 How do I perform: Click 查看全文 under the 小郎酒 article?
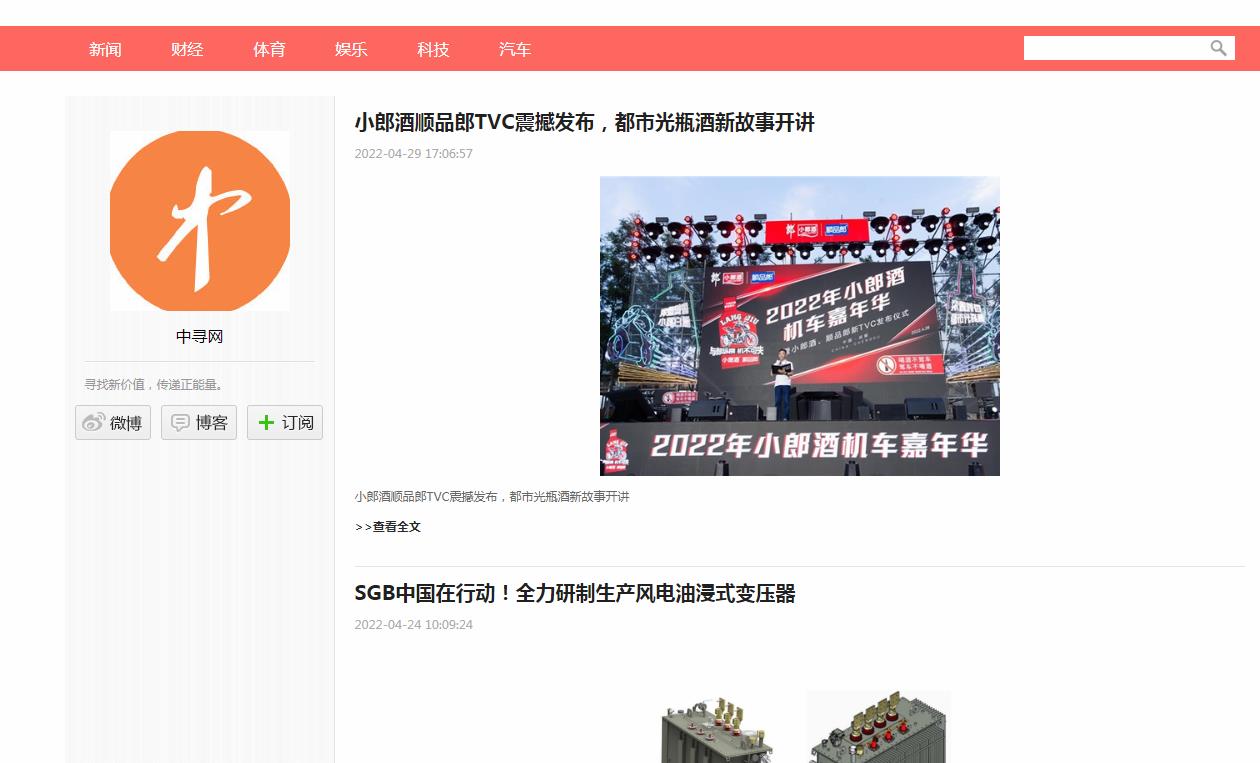388,527
